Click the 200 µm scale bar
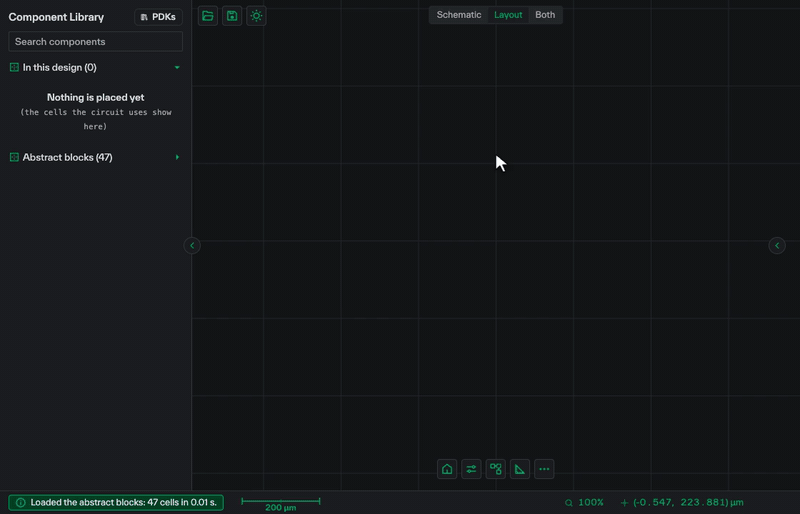The height and width of the screenshot is (514, 800). [281, 504]
